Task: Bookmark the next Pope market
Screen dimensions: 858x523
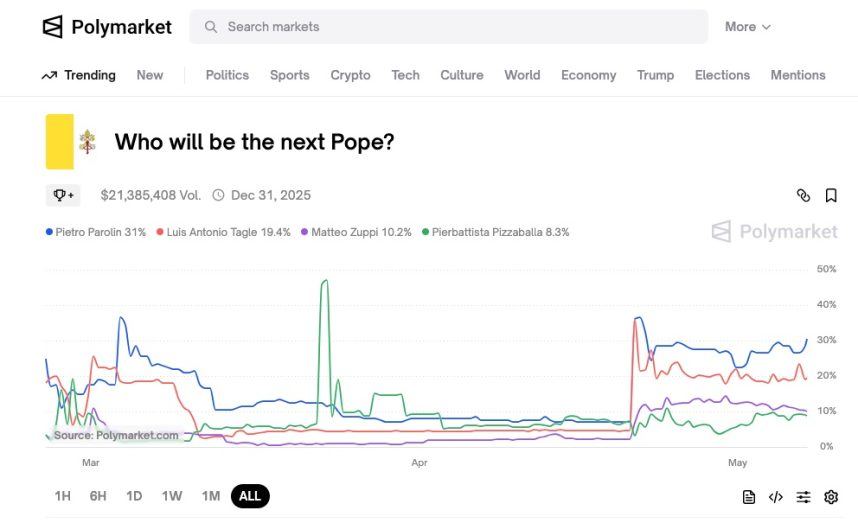Action: point(831,195)
